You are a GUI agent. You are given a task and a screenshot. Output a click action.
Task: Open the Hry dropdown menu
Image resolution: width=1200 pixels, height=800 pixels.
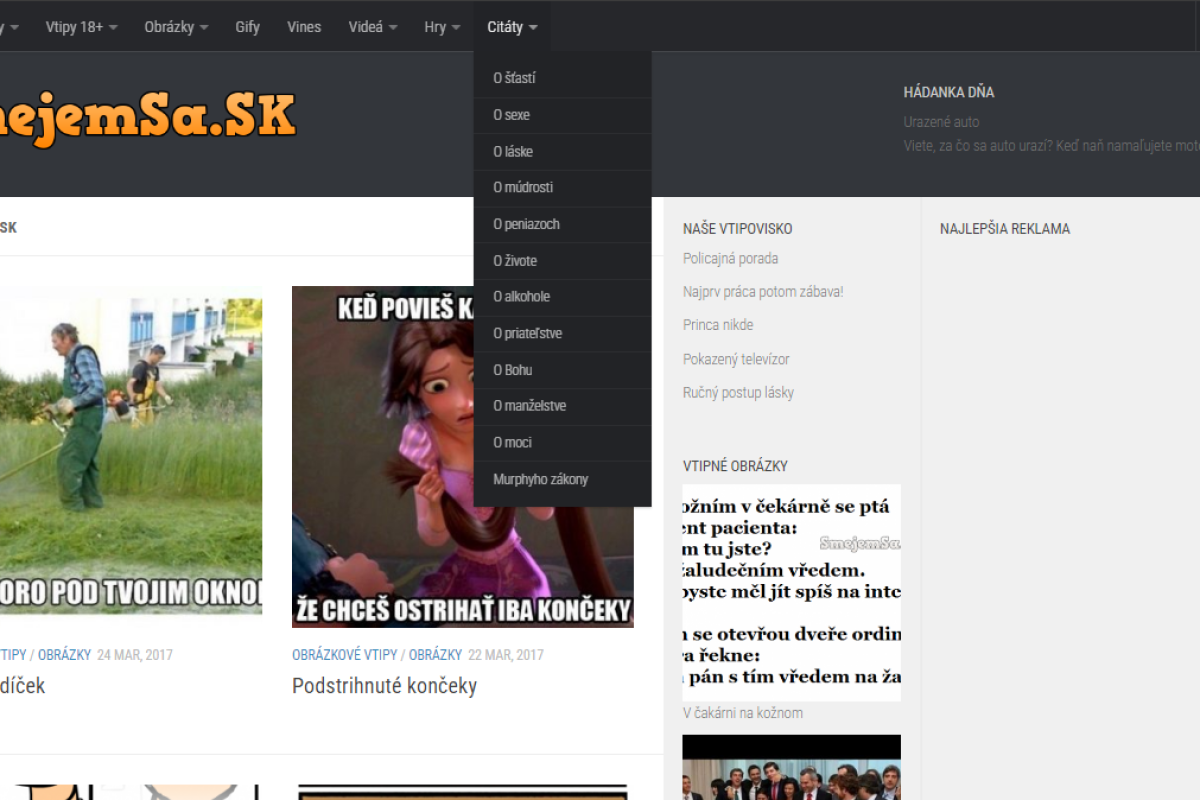point(442,27)
